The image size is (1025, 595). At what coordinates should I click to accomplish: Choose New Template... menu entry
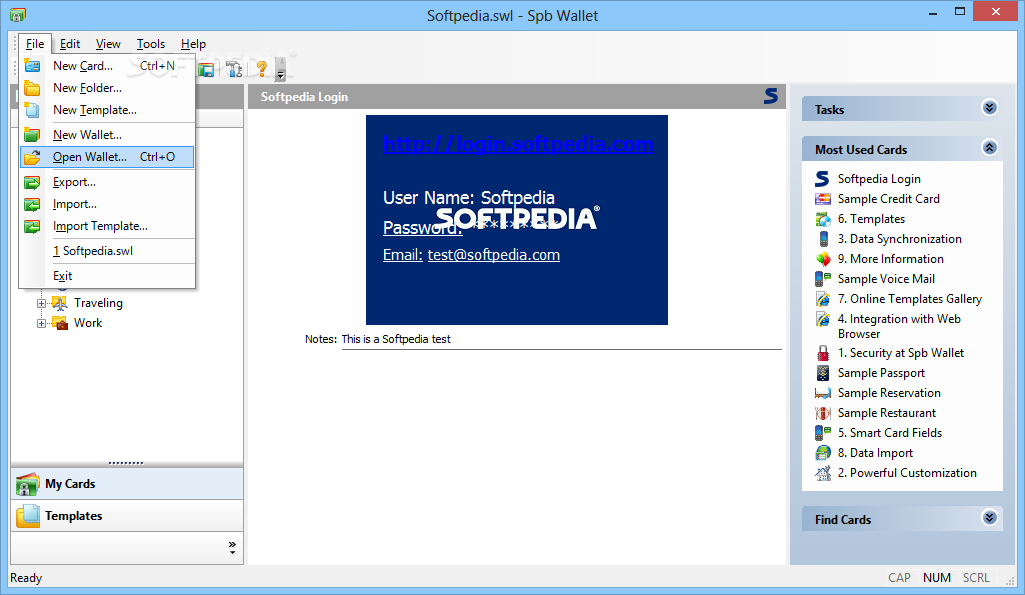(x=107, y=110)
